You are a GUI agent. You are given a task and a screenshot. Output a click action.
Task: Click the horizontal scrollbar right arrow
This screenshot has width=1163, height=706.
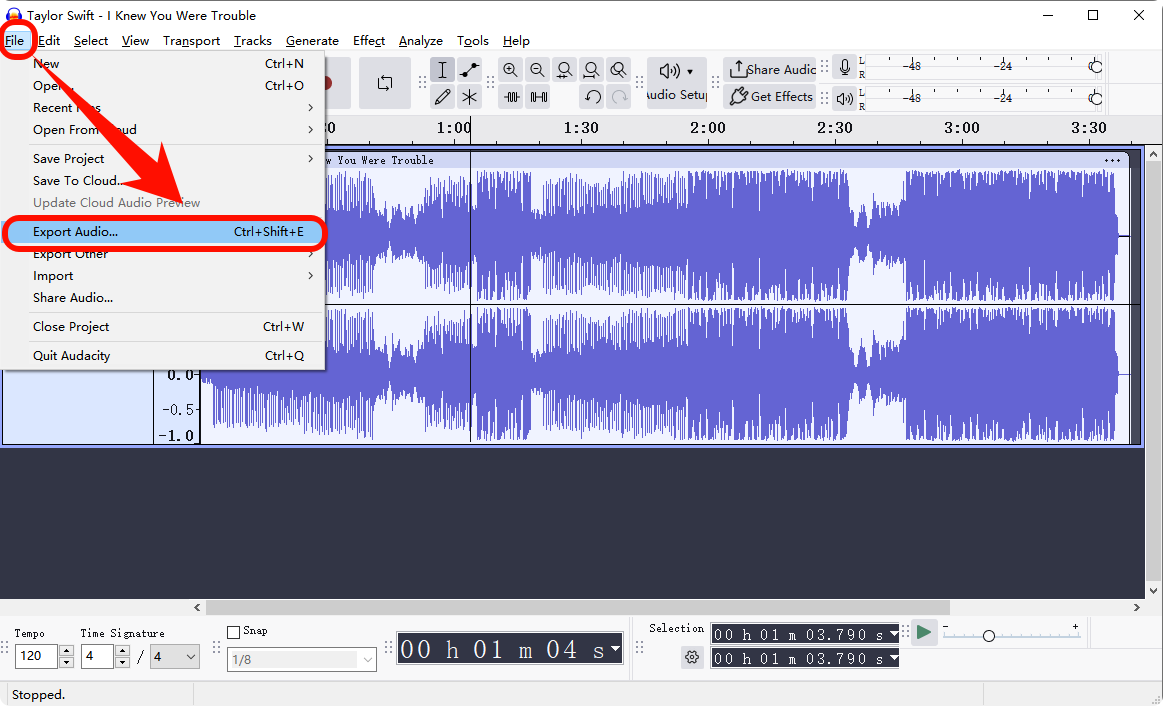pos(1137,607)
